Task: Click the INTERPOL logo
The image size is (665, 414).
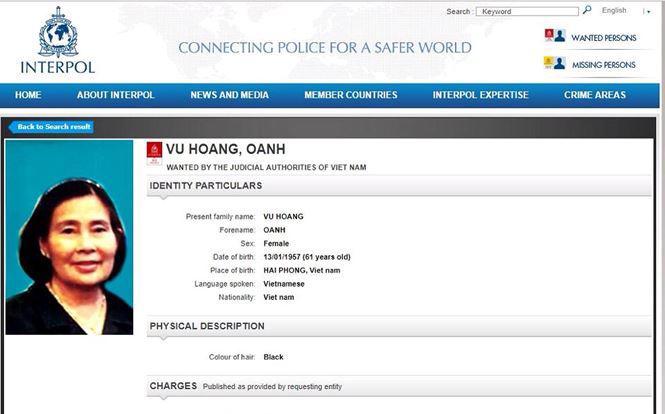Action: (x=57, y=40)
